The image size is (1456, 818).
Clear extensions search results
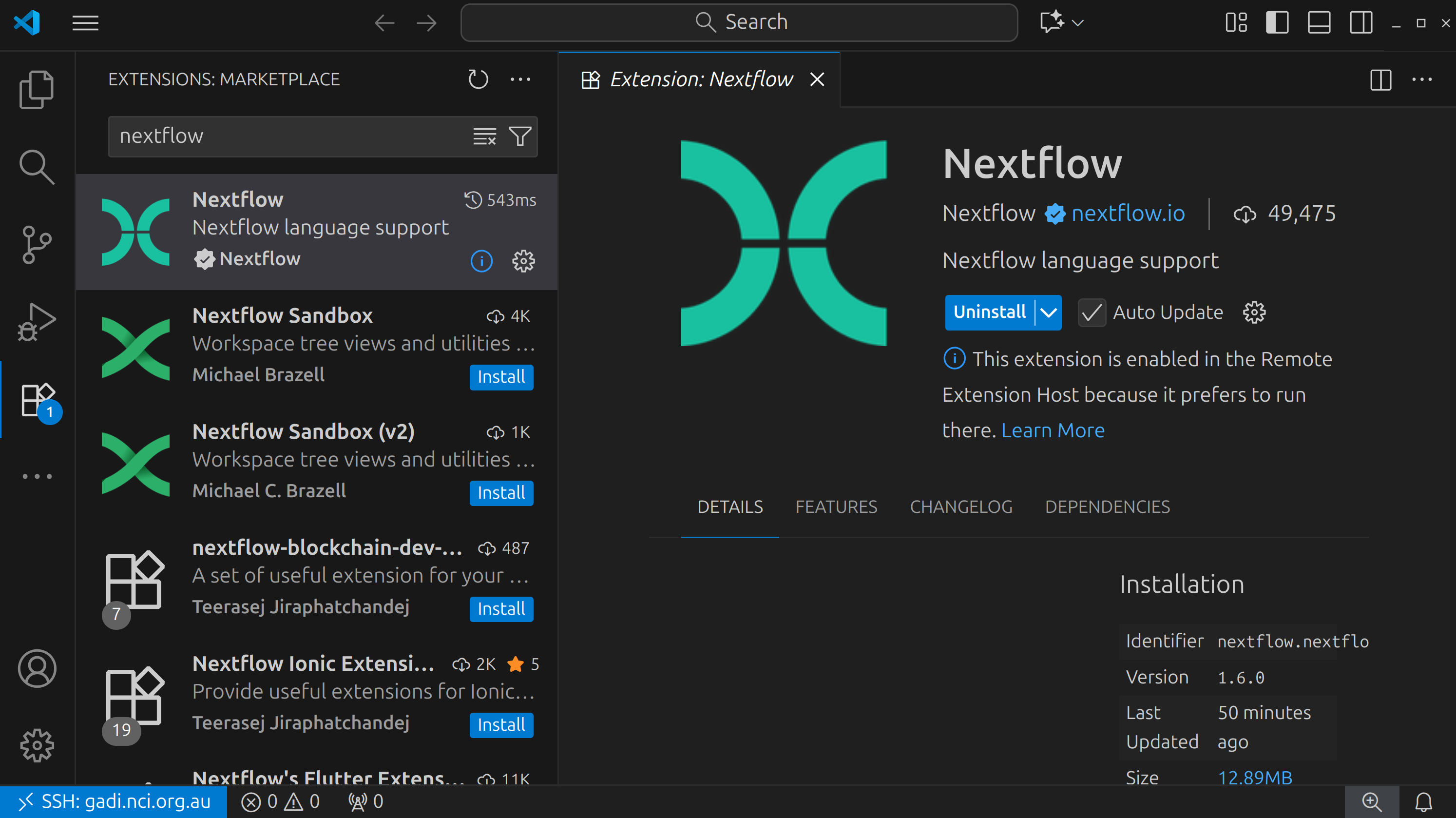[x=484, y=136]
